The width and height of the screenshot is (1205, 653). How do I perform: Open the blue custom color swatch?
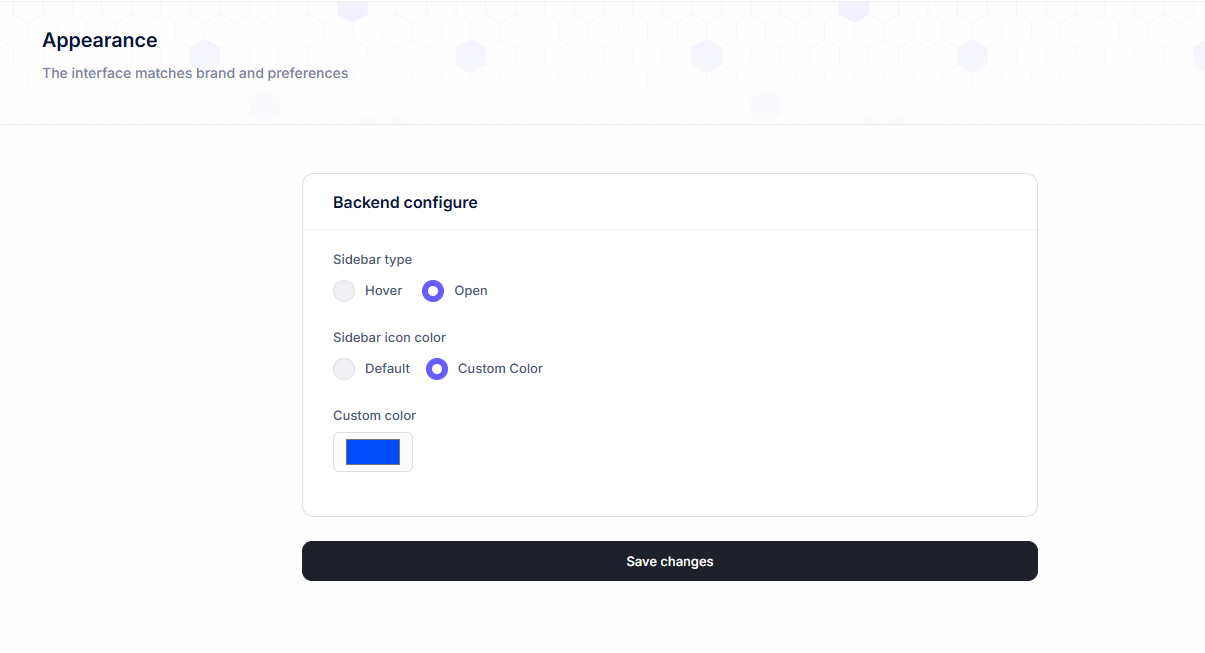click(373, 452)
